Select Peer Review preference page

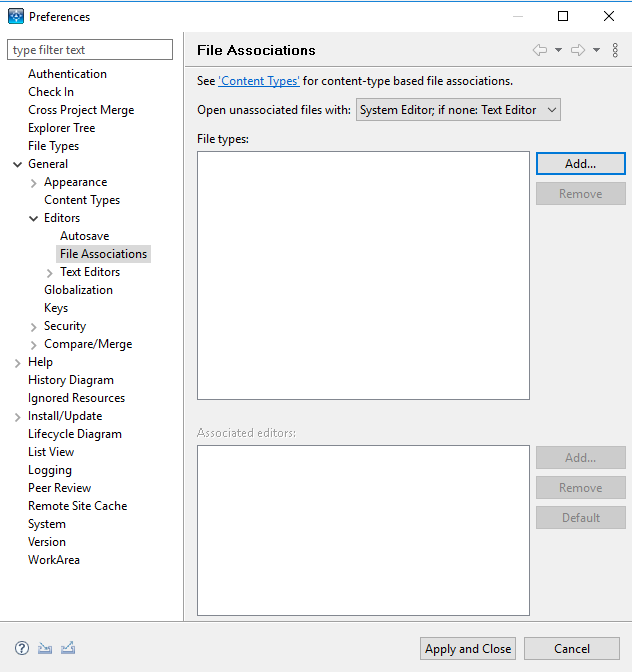[x=60, y=488]
